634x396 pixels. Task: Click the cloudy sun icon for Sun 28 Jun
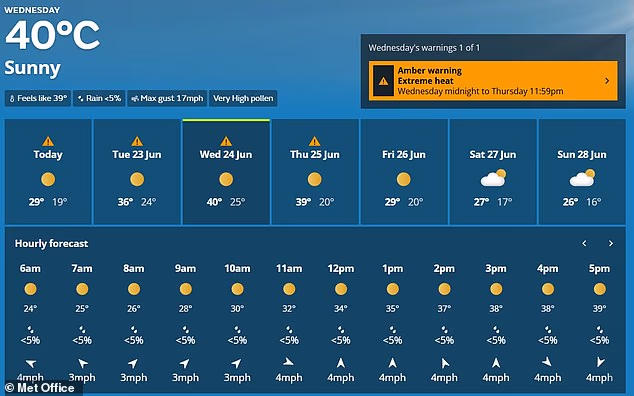(x=582, y=178)
